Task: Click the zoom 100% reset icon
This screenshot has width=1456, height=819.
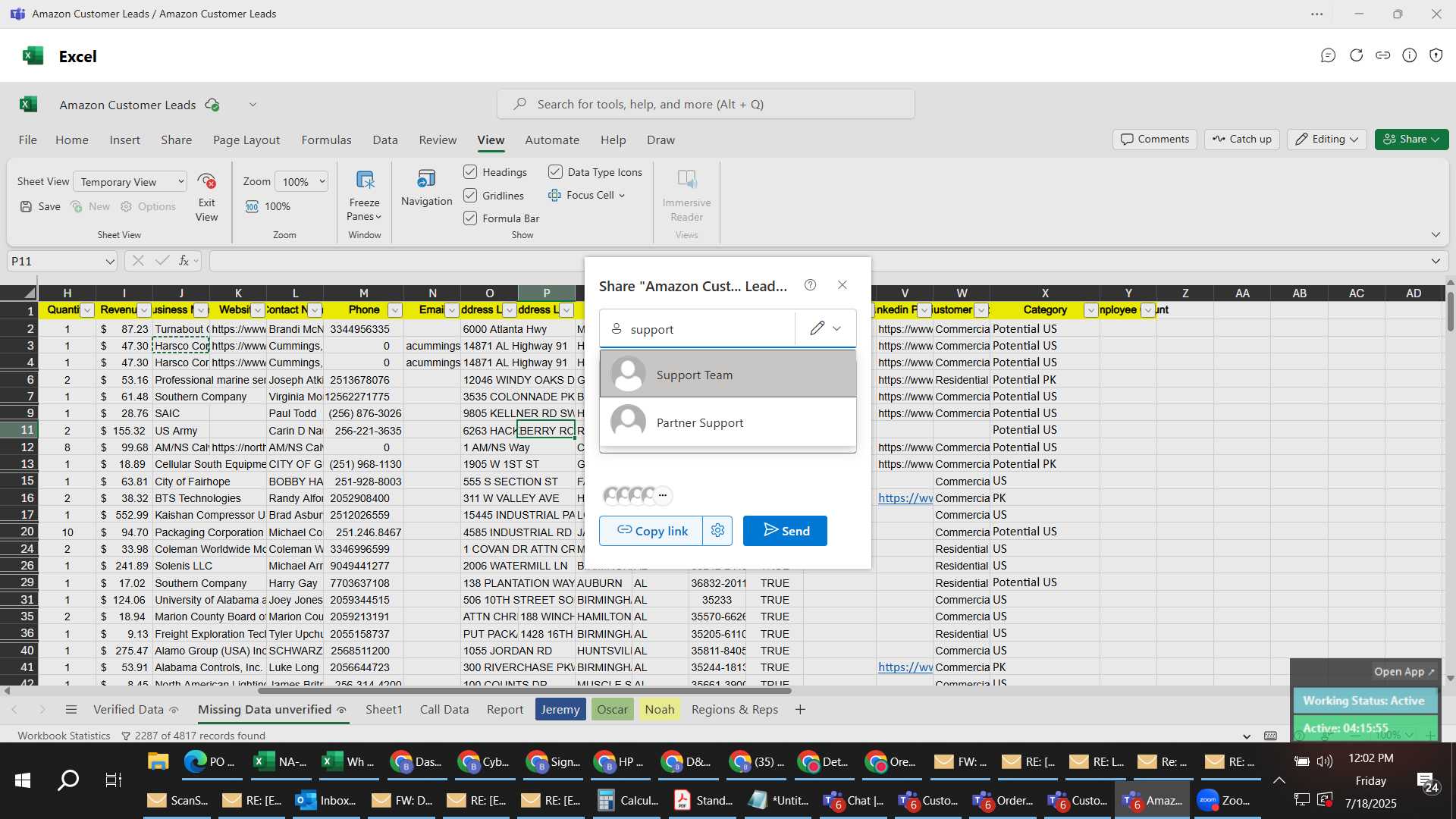Action: [x=252, y=206]
